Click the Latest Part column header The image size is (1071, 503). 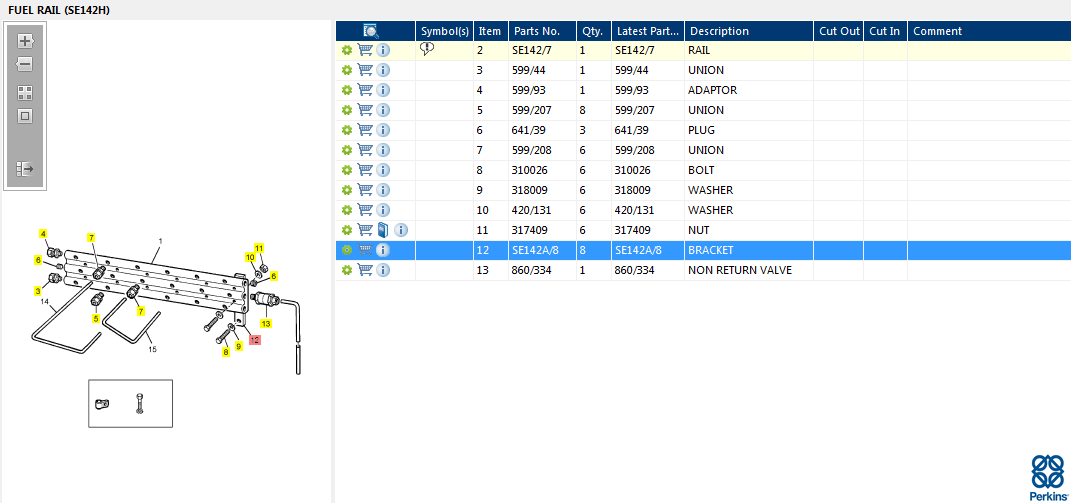tap(648, 31)
